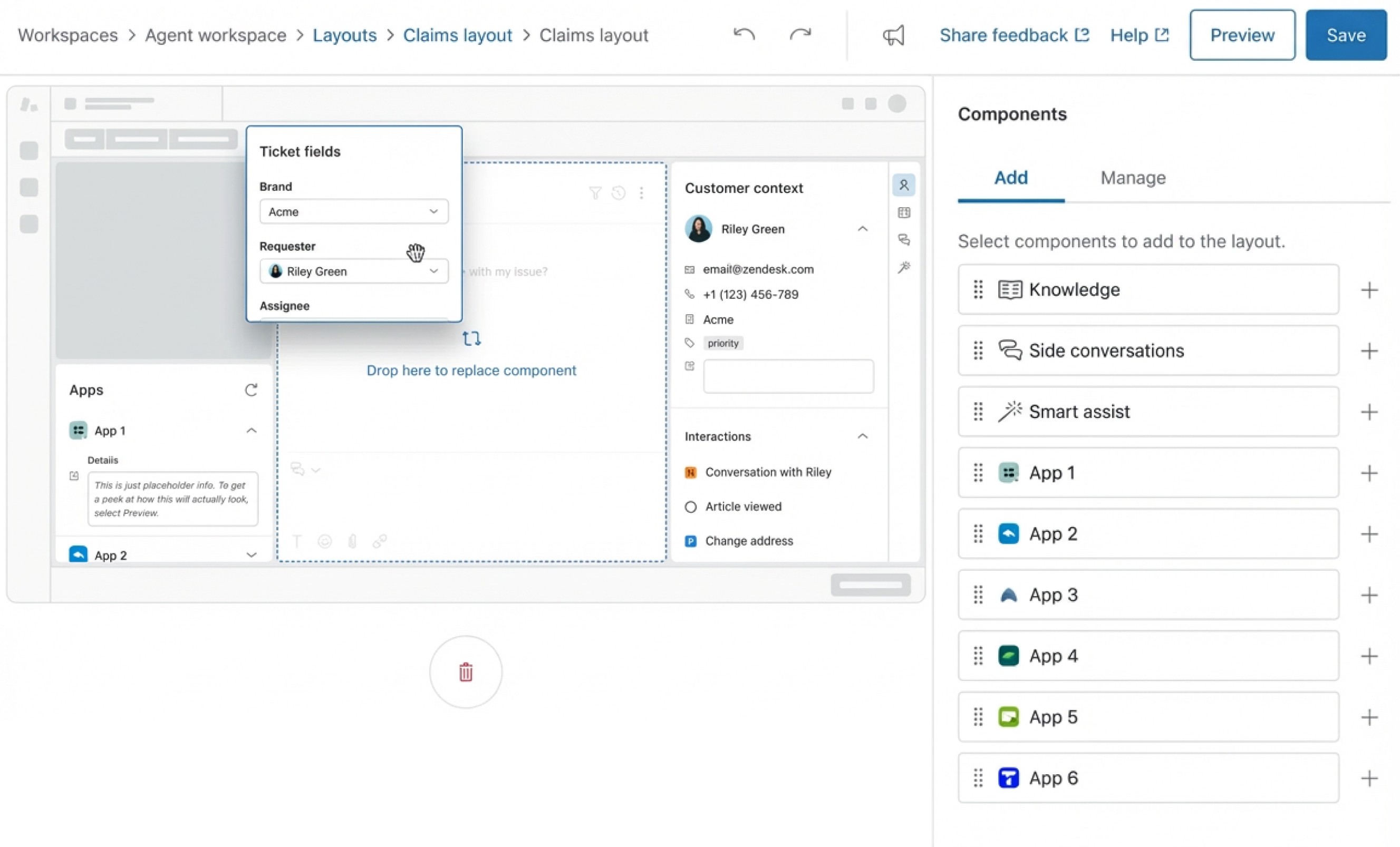The image size is (1400, 847).
Task: Click the Apps panel refresh icon
Action: pyautogui.click(x=251, y=390)
